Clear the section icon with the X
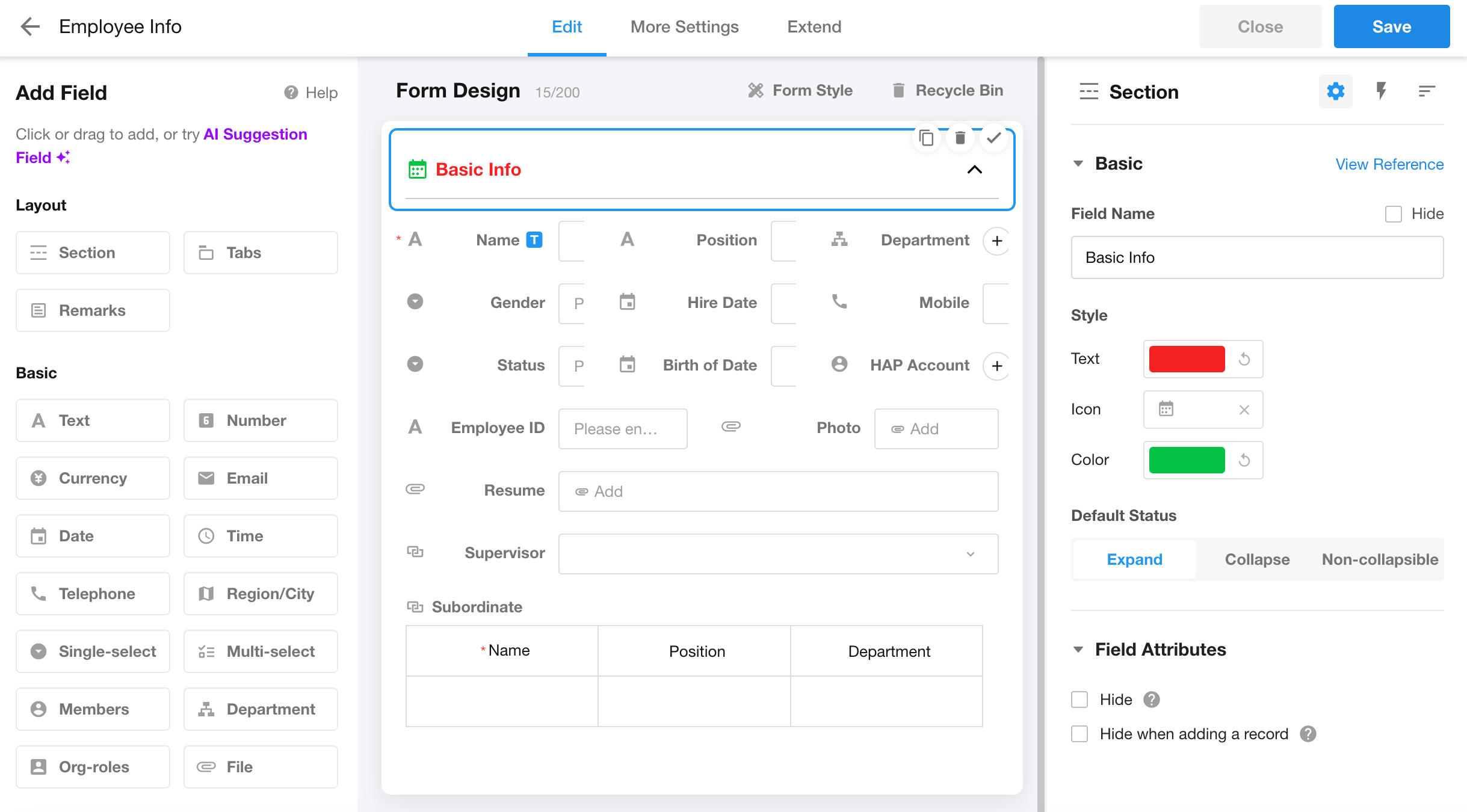The image size is (1467, 812). point(1244,410)
